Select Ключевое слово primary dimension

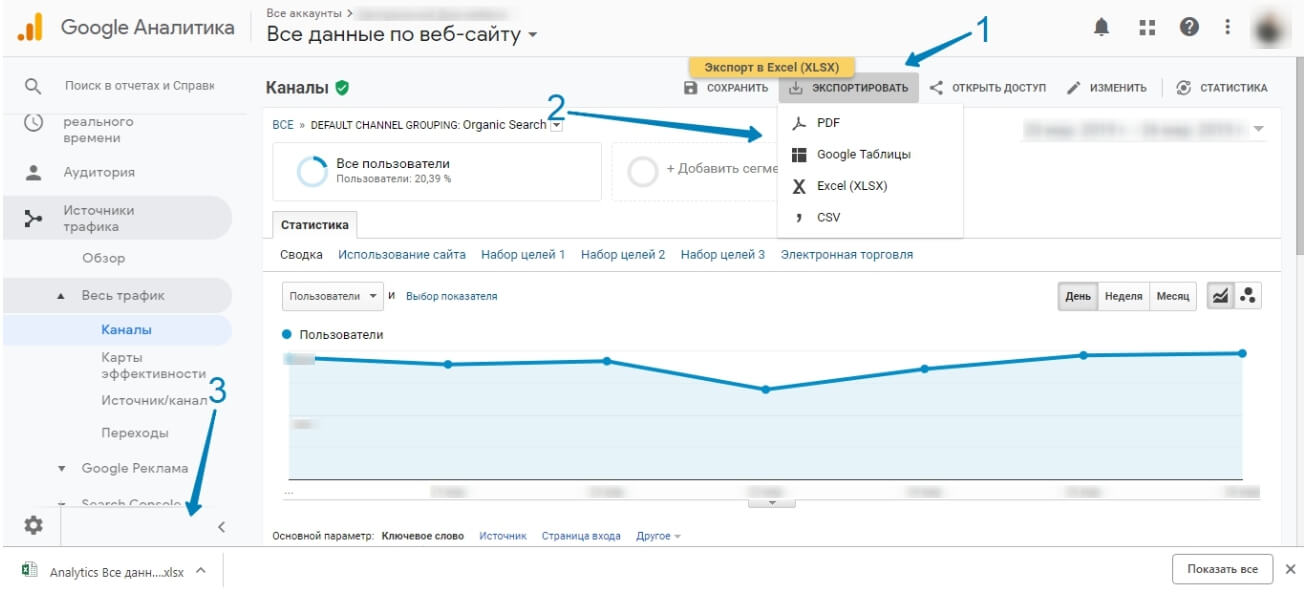point(423,536)
